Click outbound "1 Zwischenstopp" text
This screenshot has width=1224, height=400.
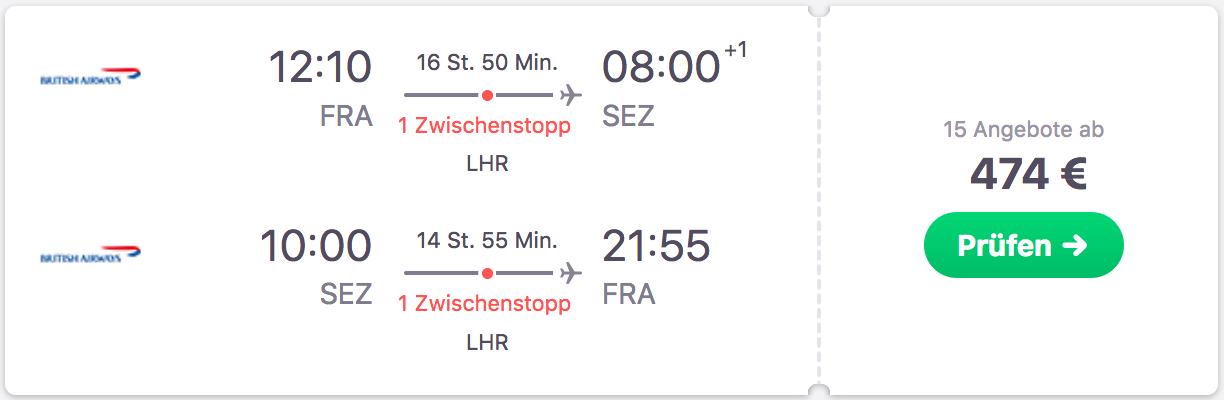484,126
